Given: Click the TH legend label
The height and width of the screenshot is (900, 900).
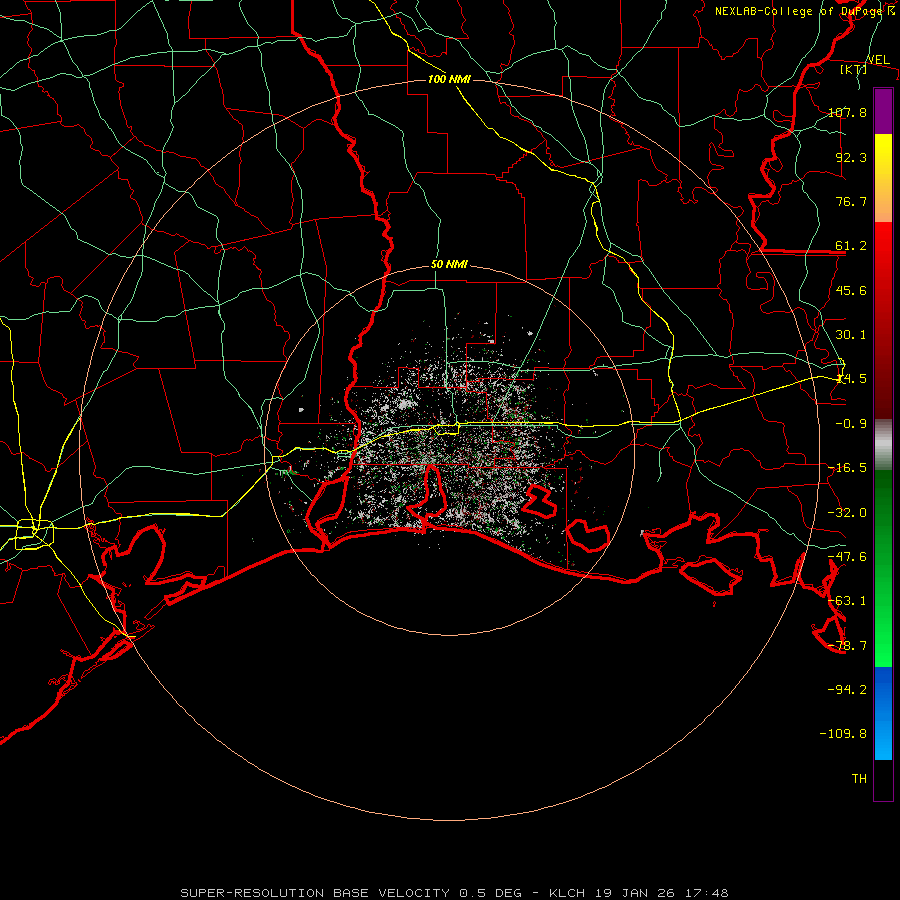Looking at the screenshot, I should coord(859,779).
